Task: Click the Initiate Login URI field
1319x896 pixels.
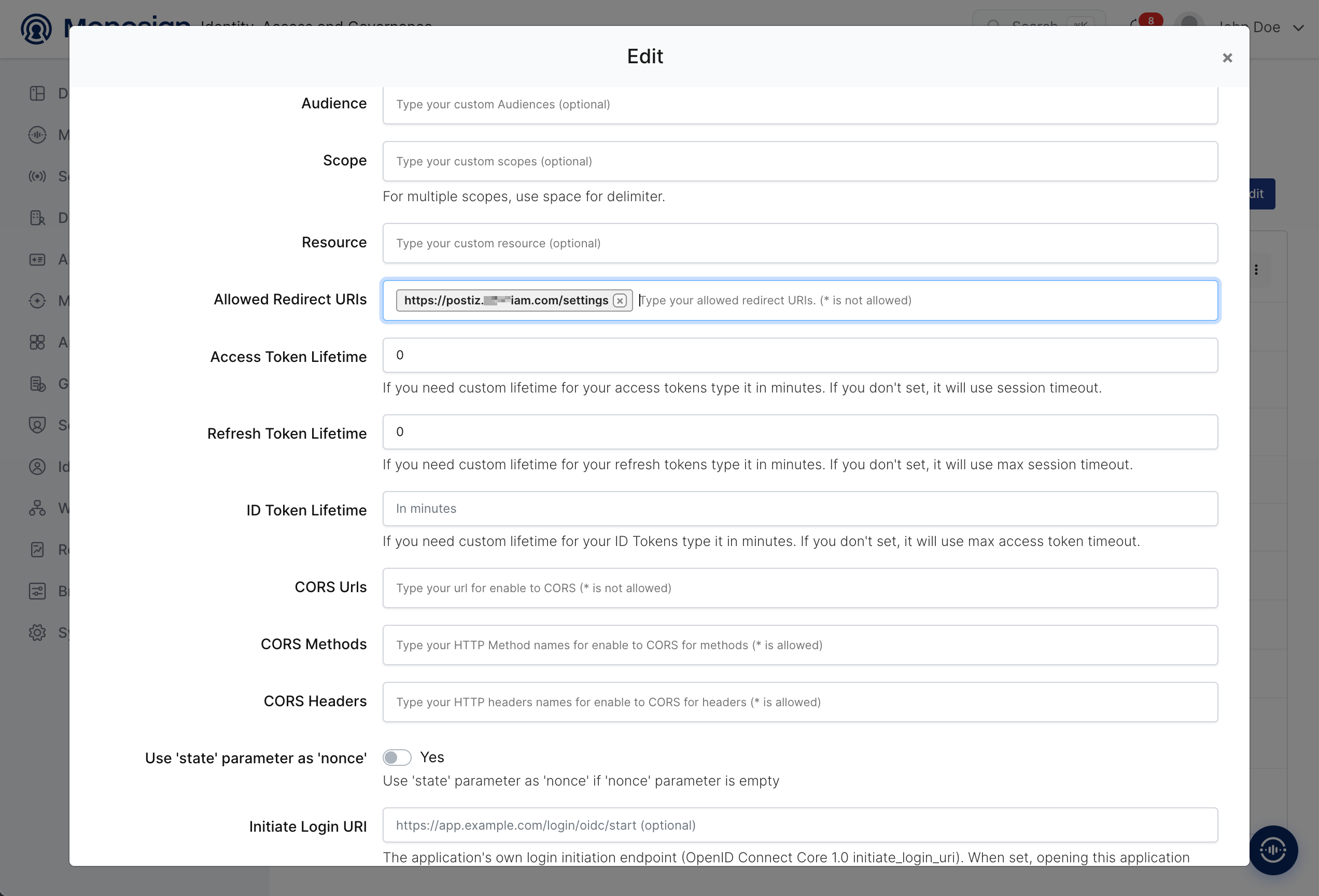Action: click(x=799, y=825)
